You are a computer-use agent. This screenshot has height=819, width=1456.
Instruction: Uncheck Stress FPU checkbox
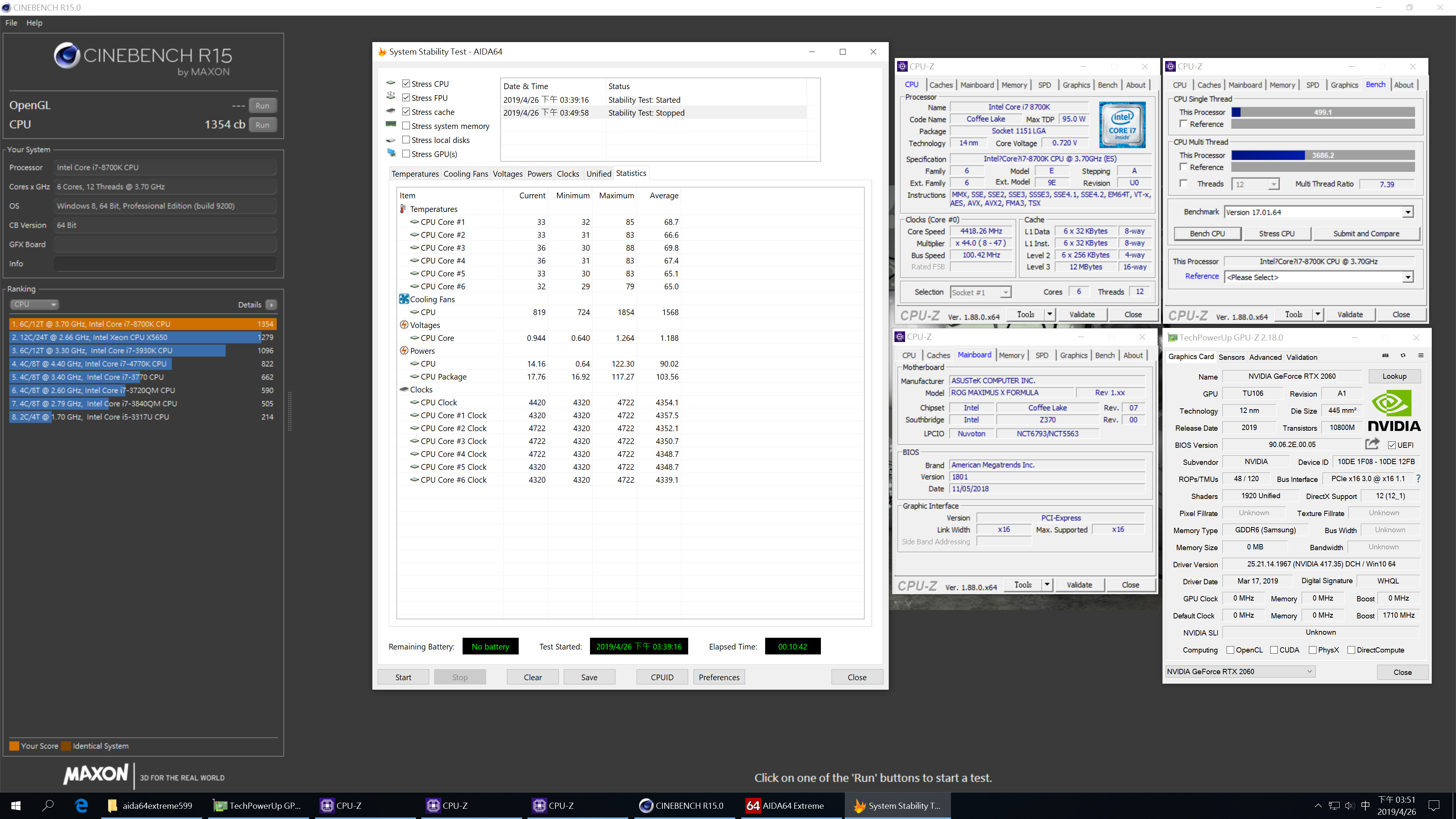click(x=406, y=98)
